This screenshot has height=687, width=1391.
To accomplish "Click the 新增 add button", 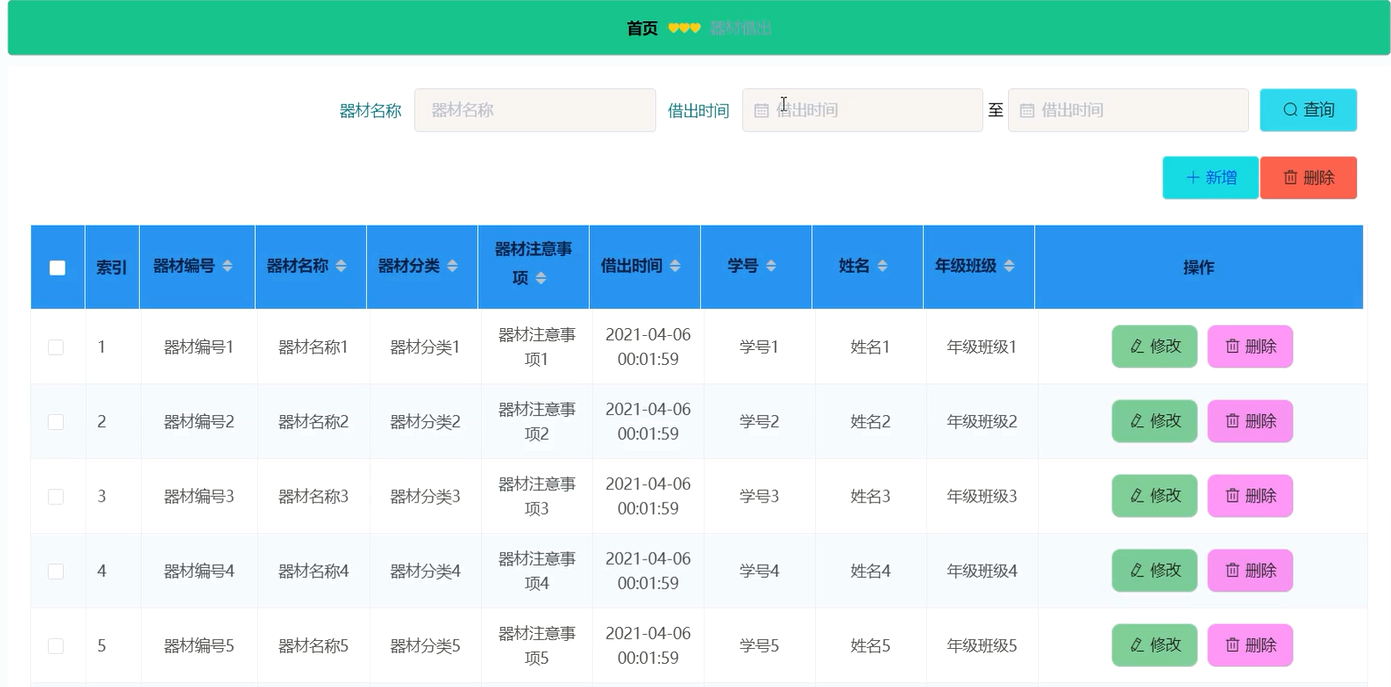I will click(x=1210, y=178).
